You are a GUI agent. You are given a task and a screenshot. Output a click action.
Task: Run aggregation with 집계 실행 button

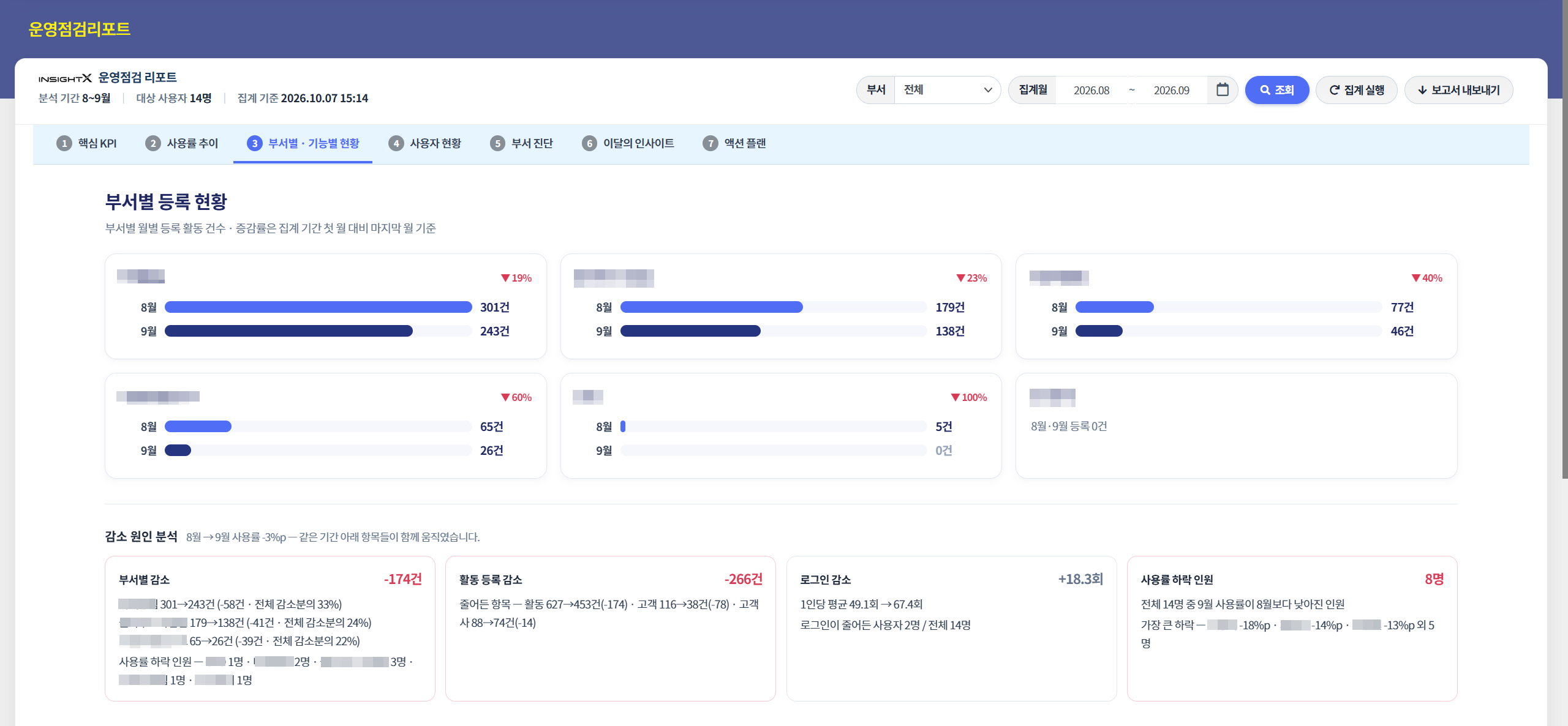[x=1356, y=90]
